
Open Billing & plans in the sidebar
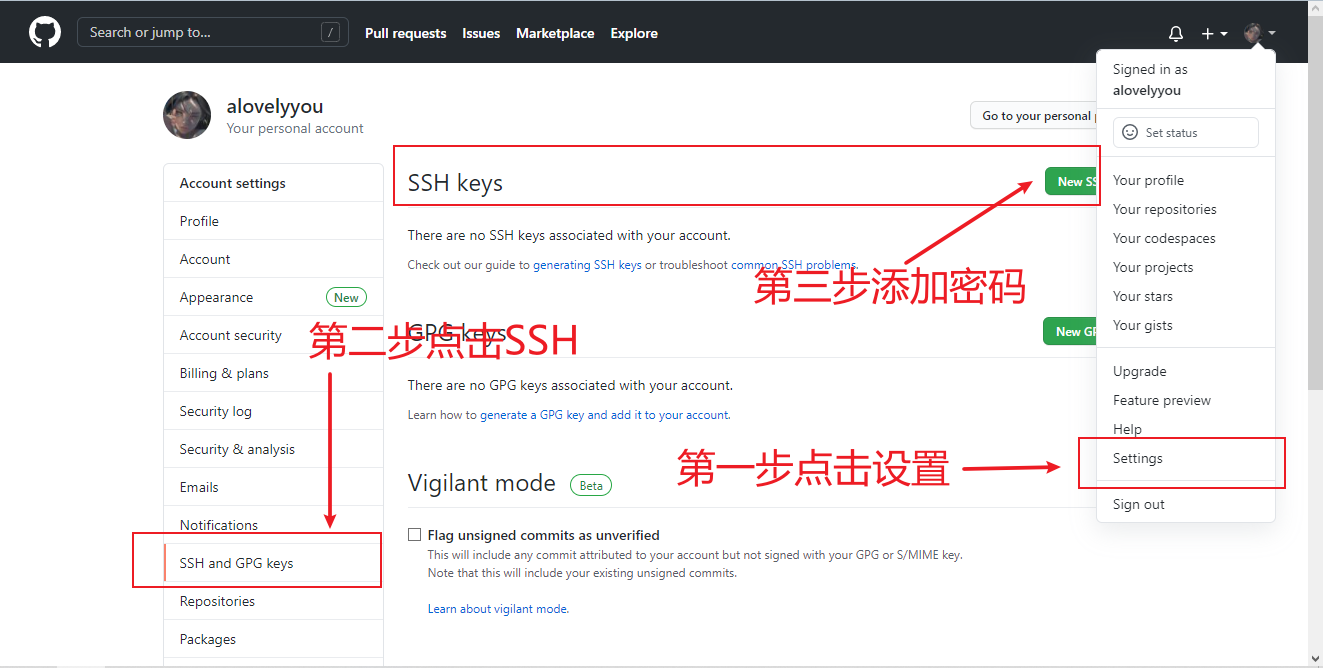[273, 373]
